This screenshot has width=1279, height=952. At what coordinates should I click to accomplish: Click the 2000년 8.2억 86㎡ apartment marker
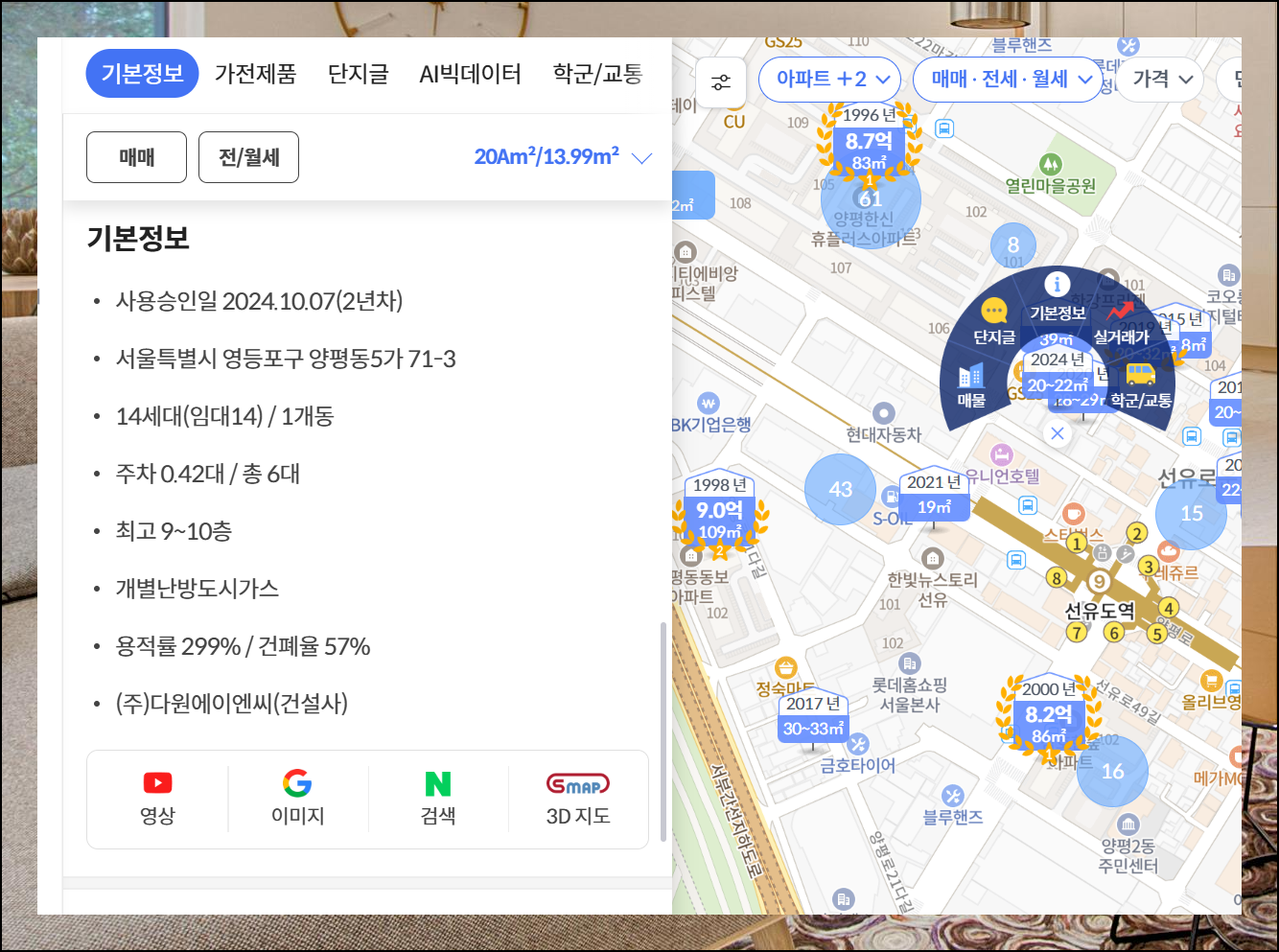click(x=1048, y=717)
